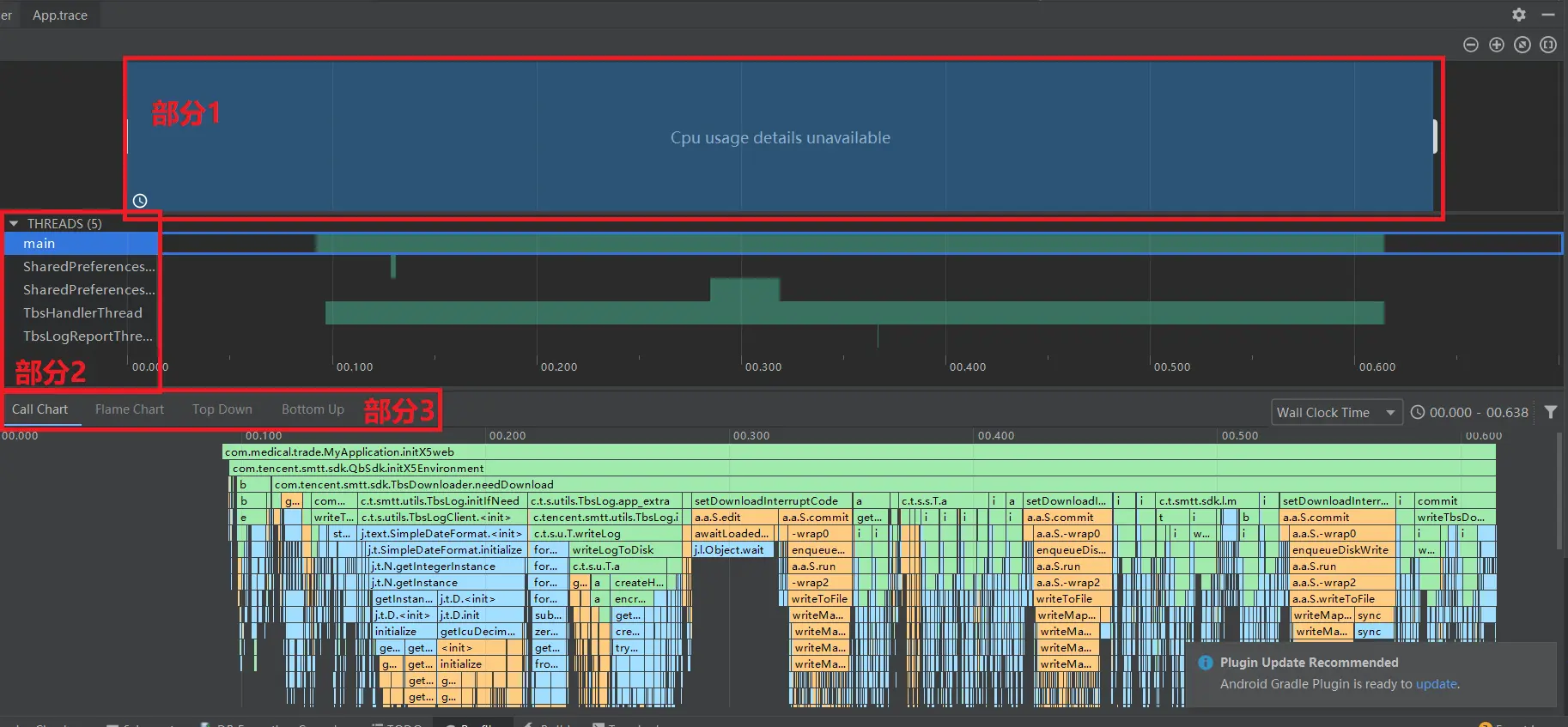Click the time range 00.000 - 00.638 selector
1568x727 pixels.
click(1470, 413)
